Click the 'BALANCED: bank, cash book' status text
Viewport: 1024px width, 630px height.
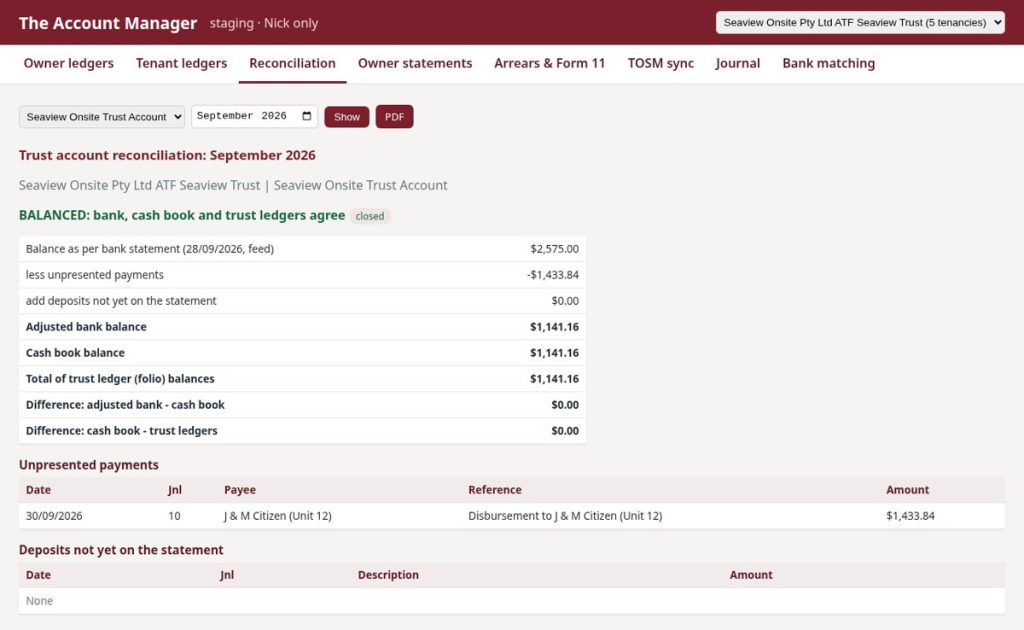(182, 215)
